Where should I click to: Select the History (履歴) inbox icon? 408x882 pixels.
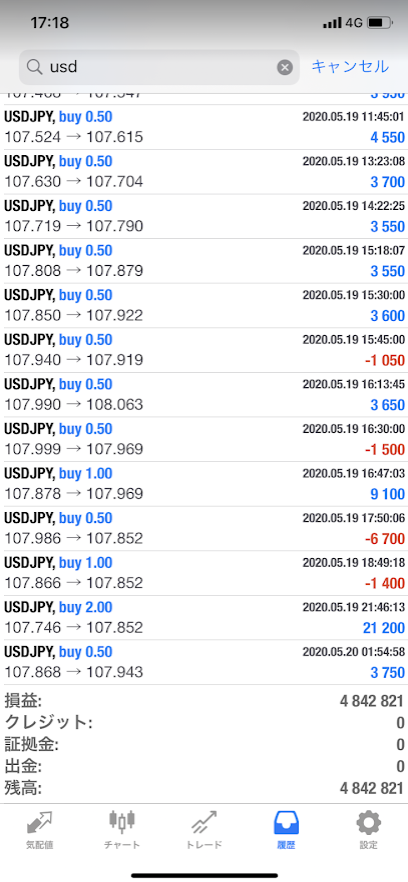pos(286,823)
